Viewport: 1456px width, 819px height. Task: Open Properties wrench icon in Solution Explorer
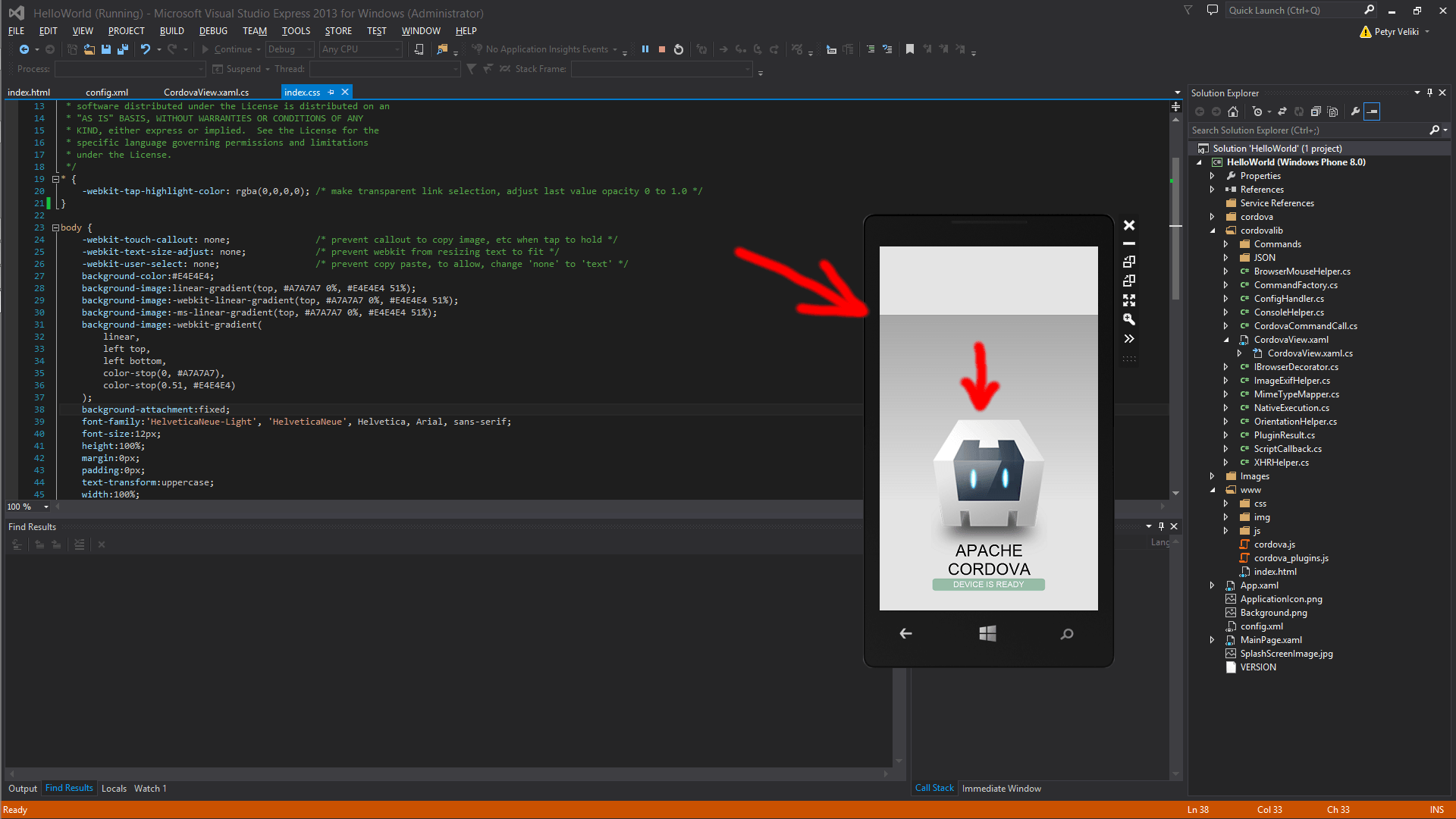pyautogui.click(x=1355, y=111)
